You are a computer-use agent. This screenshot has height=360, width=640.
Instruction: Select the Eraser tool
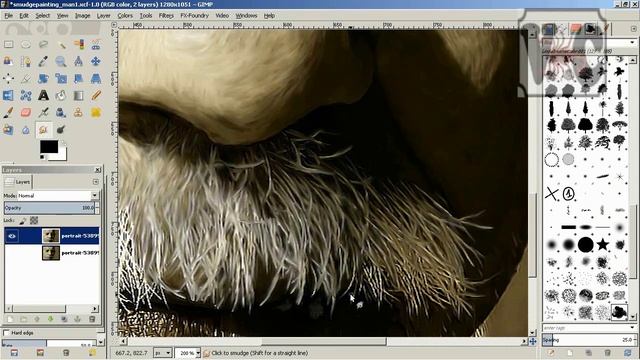(x=26, y=113)
